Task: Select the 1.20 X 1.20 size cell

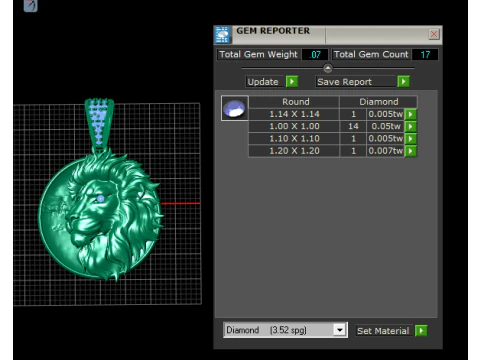Action: pos(294,151)
